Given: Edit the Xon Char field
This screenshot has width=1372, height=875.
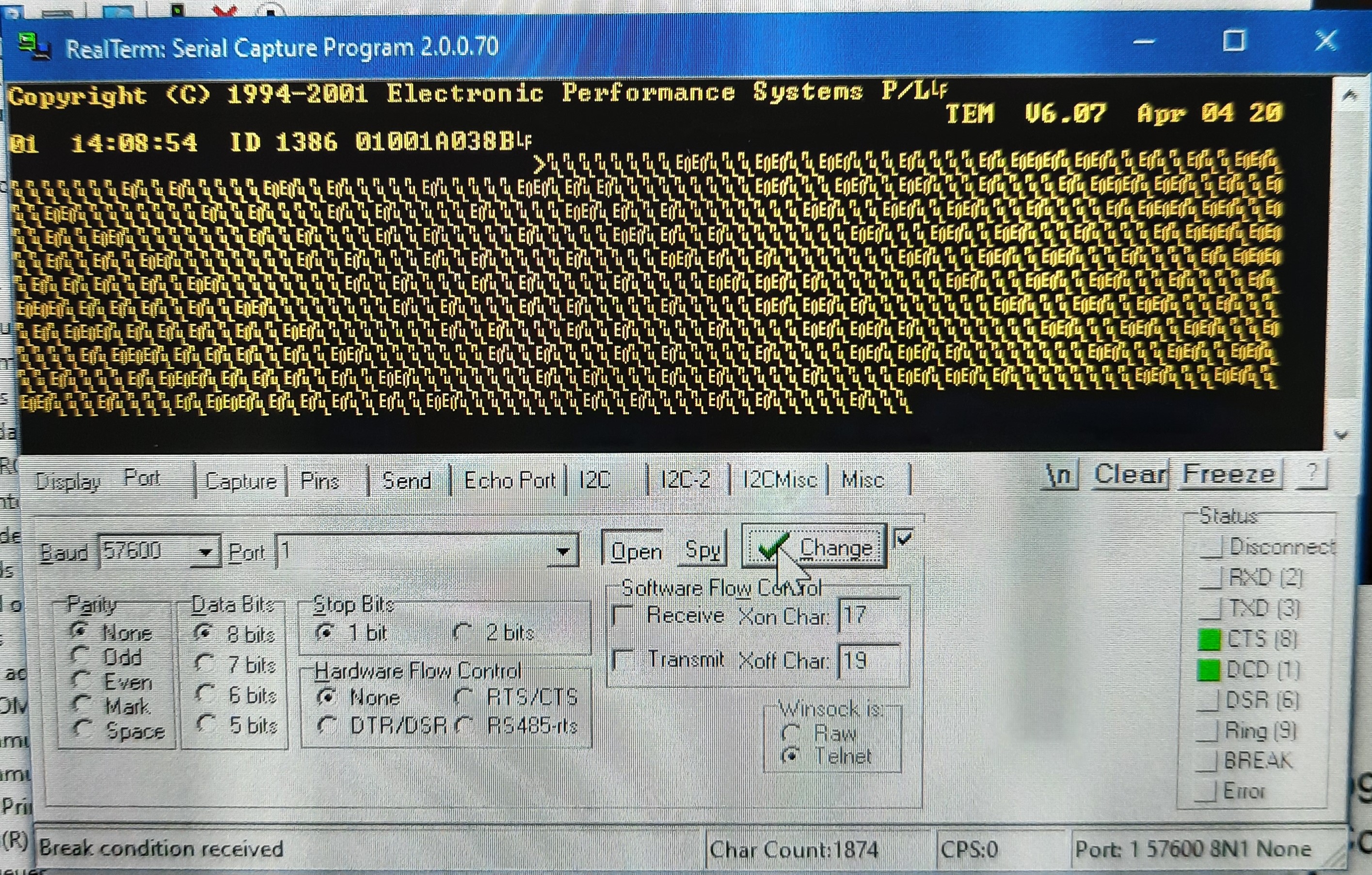Looking at the screenshot, I should coord(868,616).
